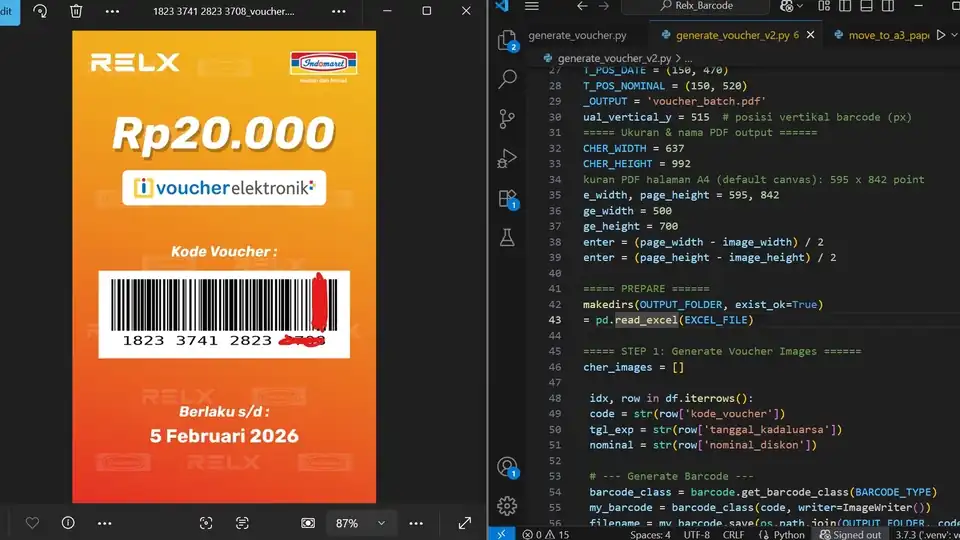Screen dimensions: 960x540
Task: Open the Source Control view
Action: pos(507,118)
